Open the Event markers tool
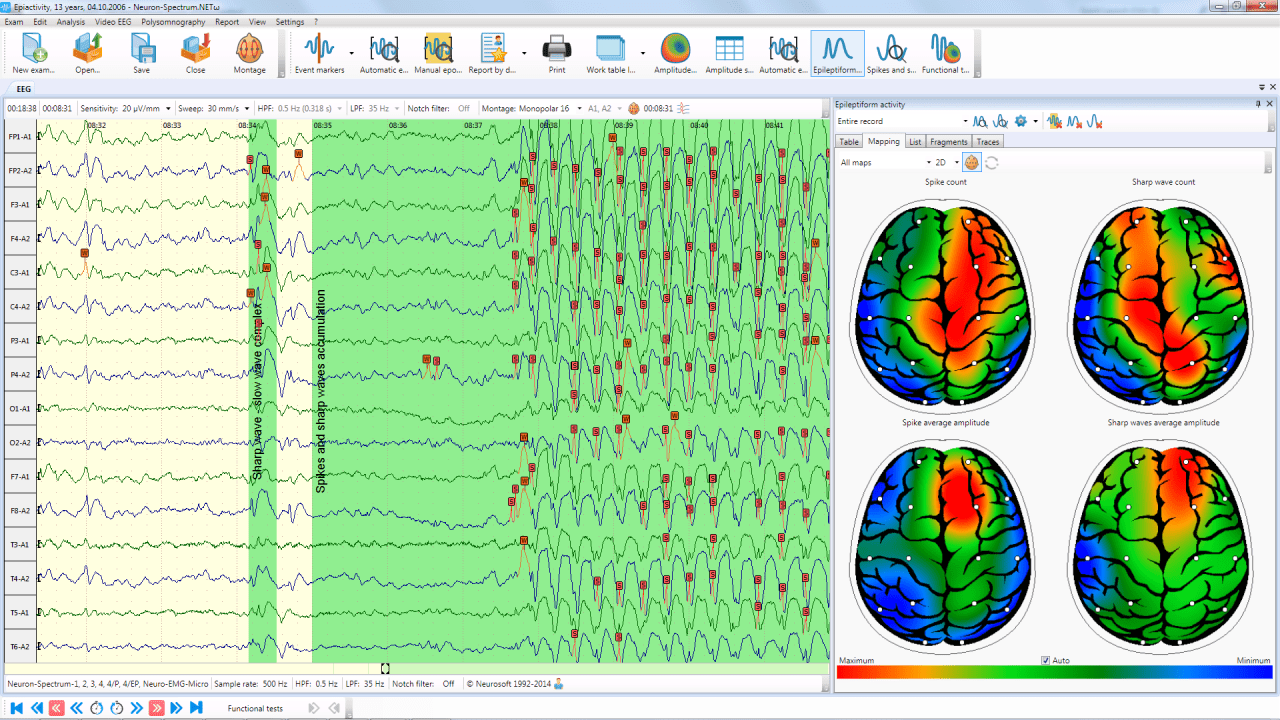The height and width of the screenshot is (720, 1280). click(x=319, y=53)
